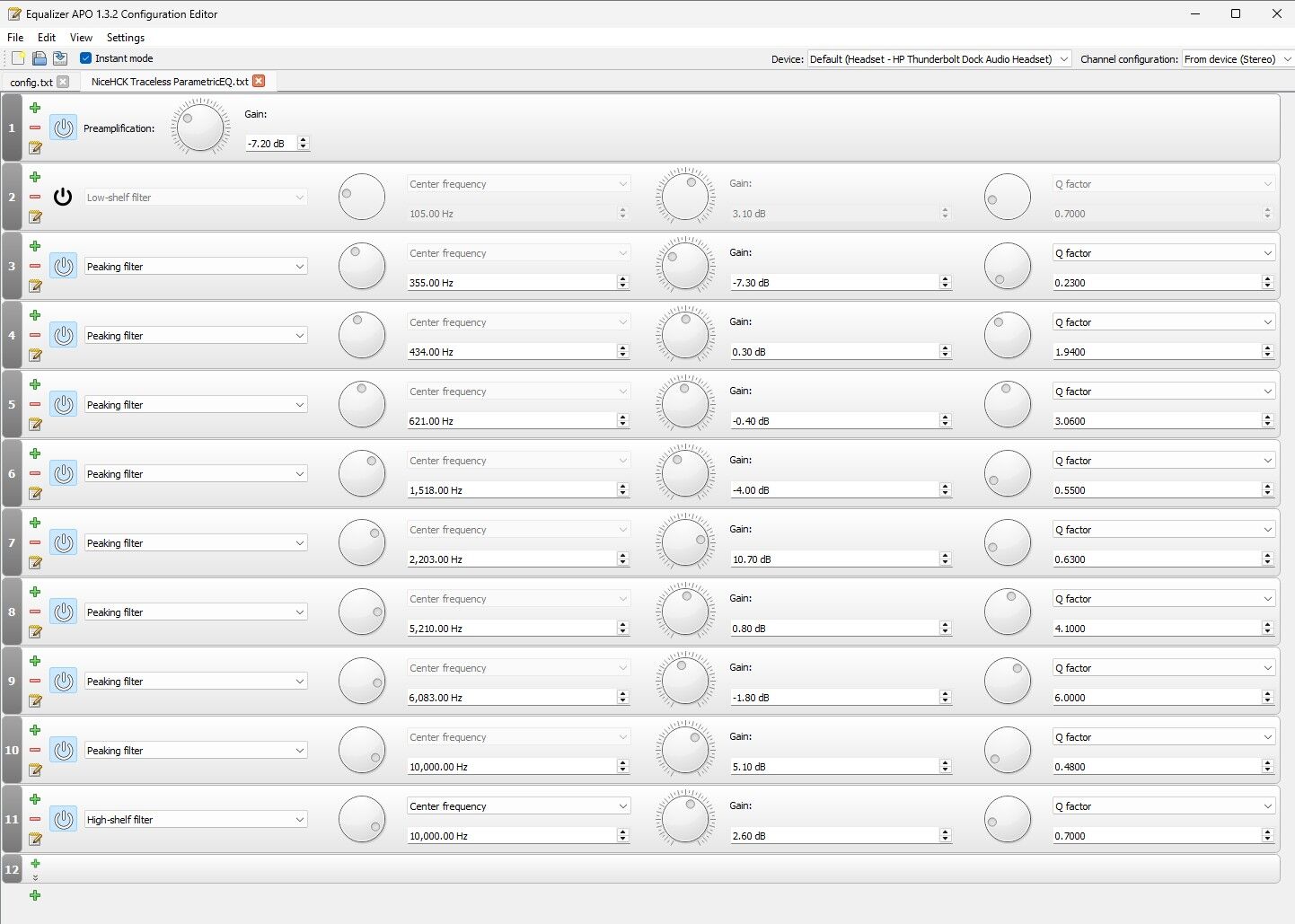1295x924 pixels.
Task: Click the stepper on -4.00 dB gain field
Action: 945,490
